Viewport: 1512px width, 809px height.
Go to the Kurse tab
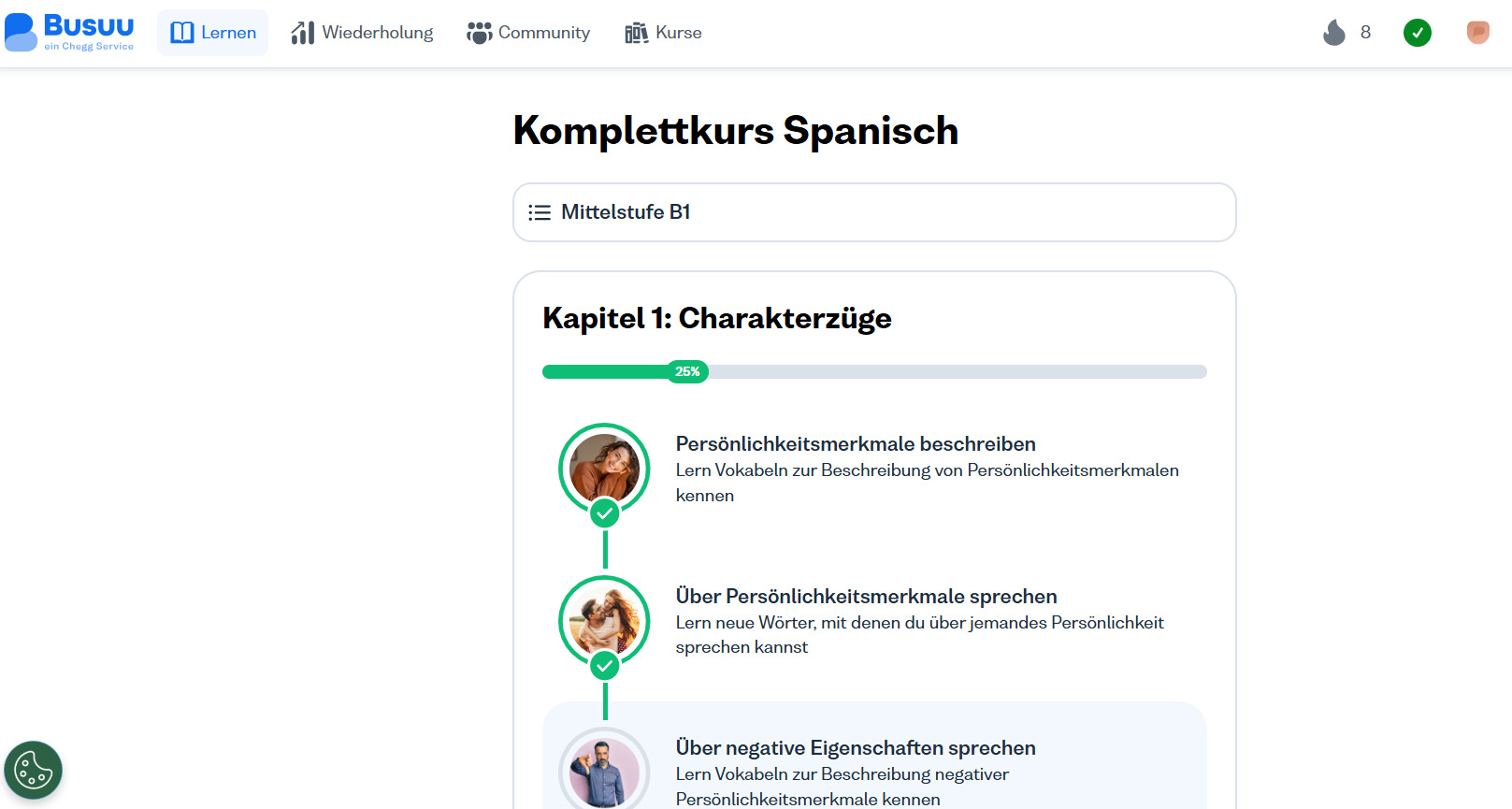coord(663,33)
